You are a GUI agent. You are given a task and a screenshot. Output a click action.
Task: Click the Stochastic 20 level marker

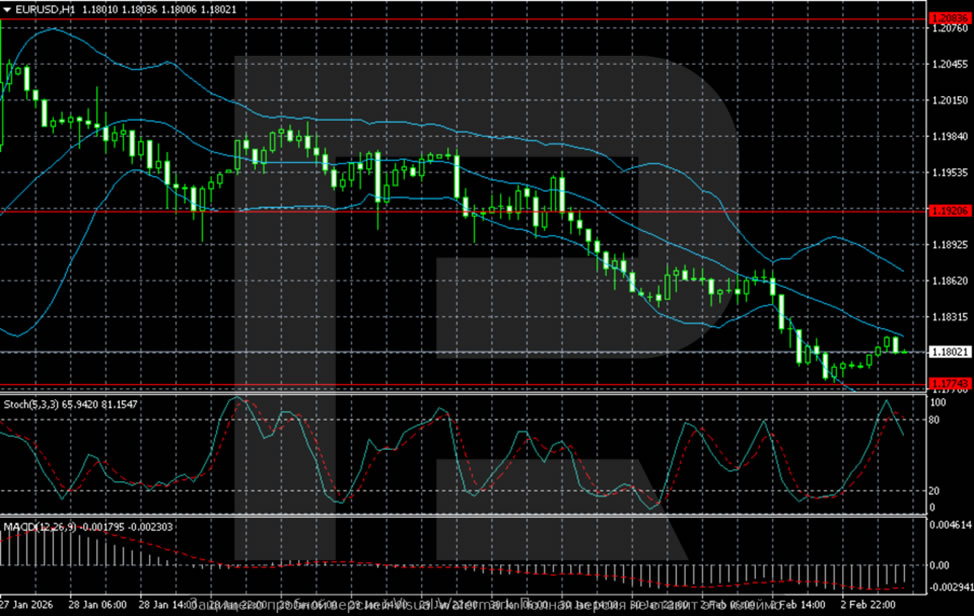tap(936, 490)
